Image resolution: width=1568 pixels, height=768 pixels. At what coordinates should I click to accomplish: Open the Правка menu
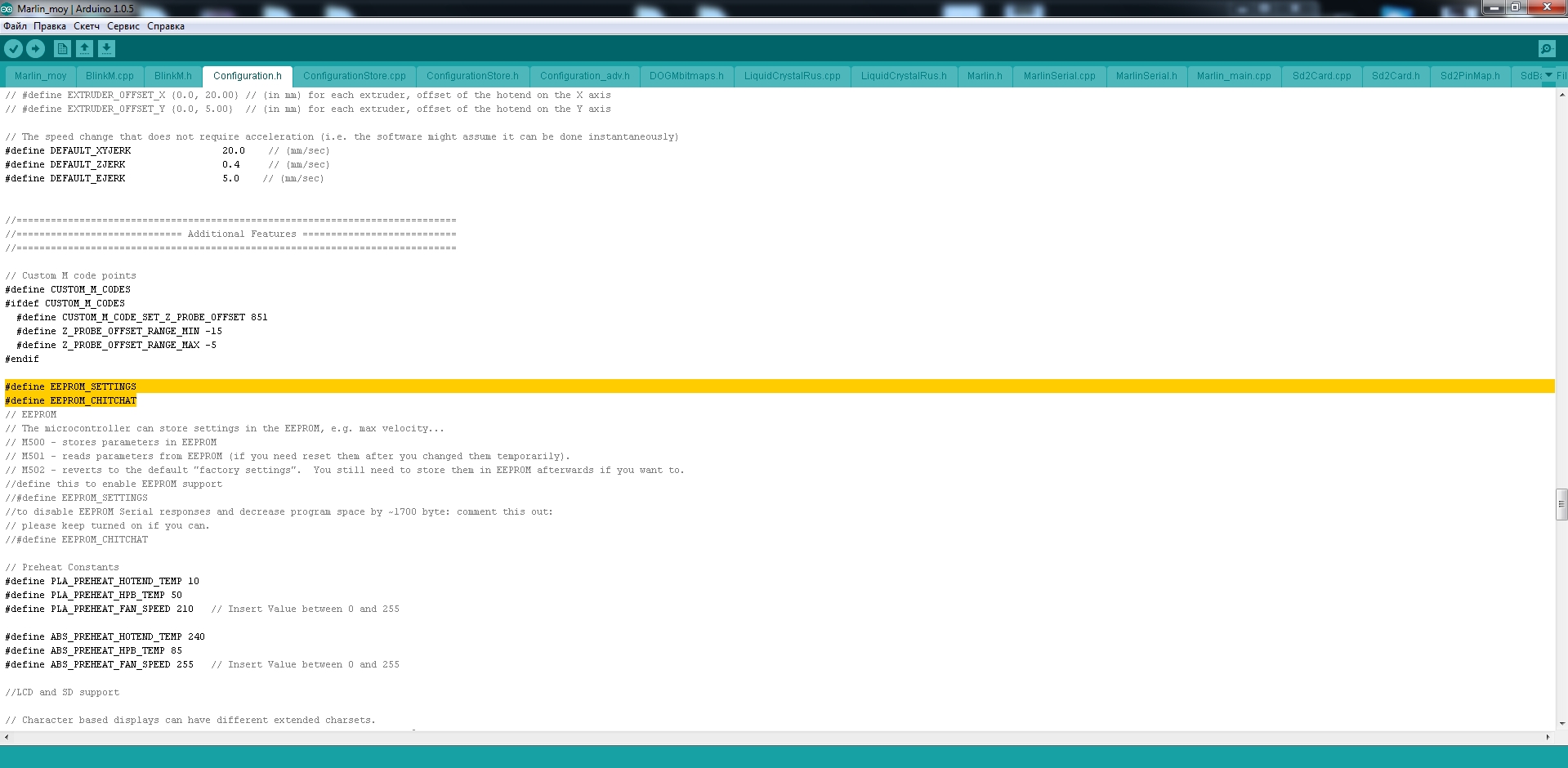(x=50, y=26)
